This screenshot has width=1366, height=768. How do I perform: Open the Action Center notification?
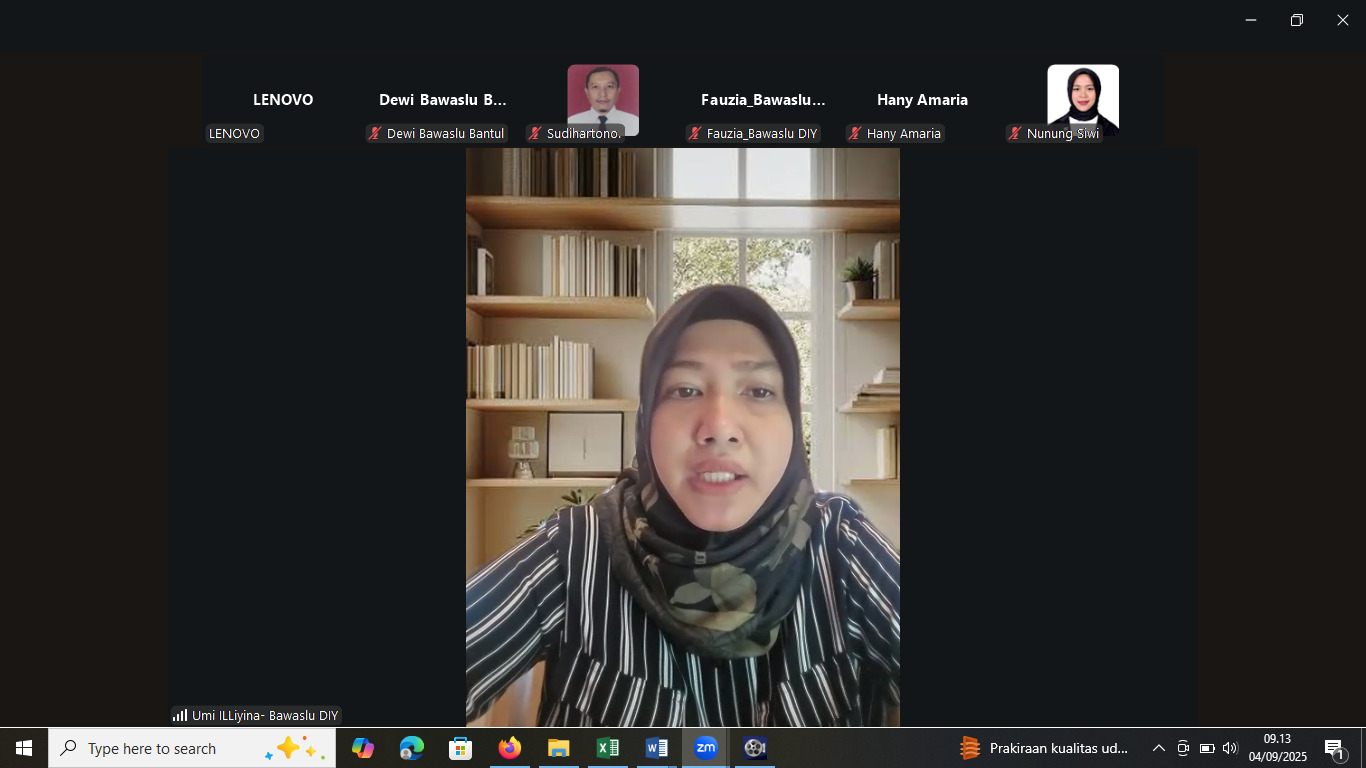click(1334, 748)
